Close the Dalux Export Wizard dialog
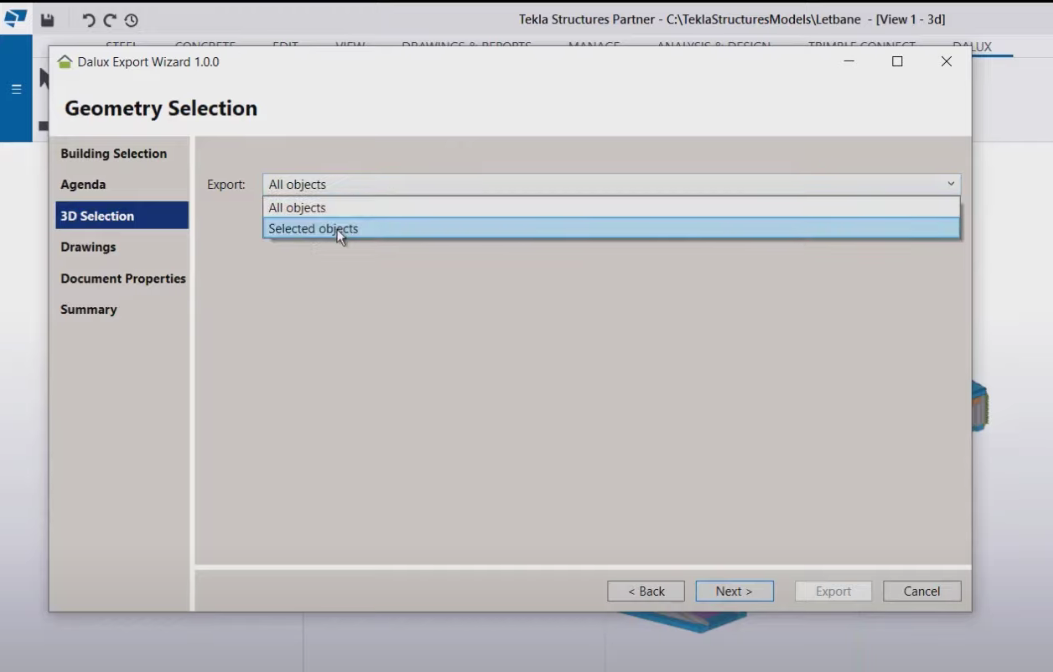This screenshot has height=672, width=1053. tap(946, 62)
